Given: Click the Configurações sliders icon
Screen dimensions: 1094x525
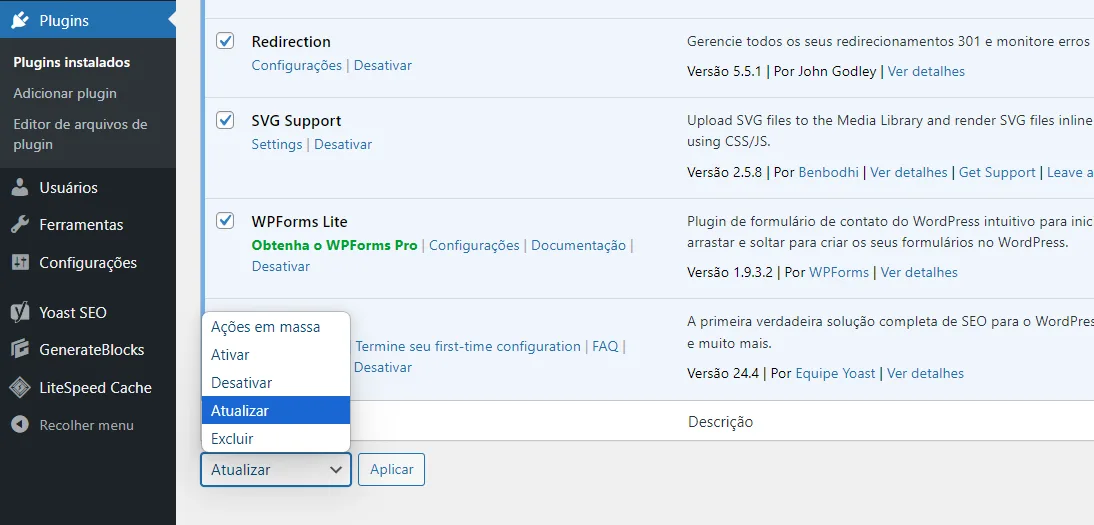Looking at the screenshot, I should click(20, 263).
